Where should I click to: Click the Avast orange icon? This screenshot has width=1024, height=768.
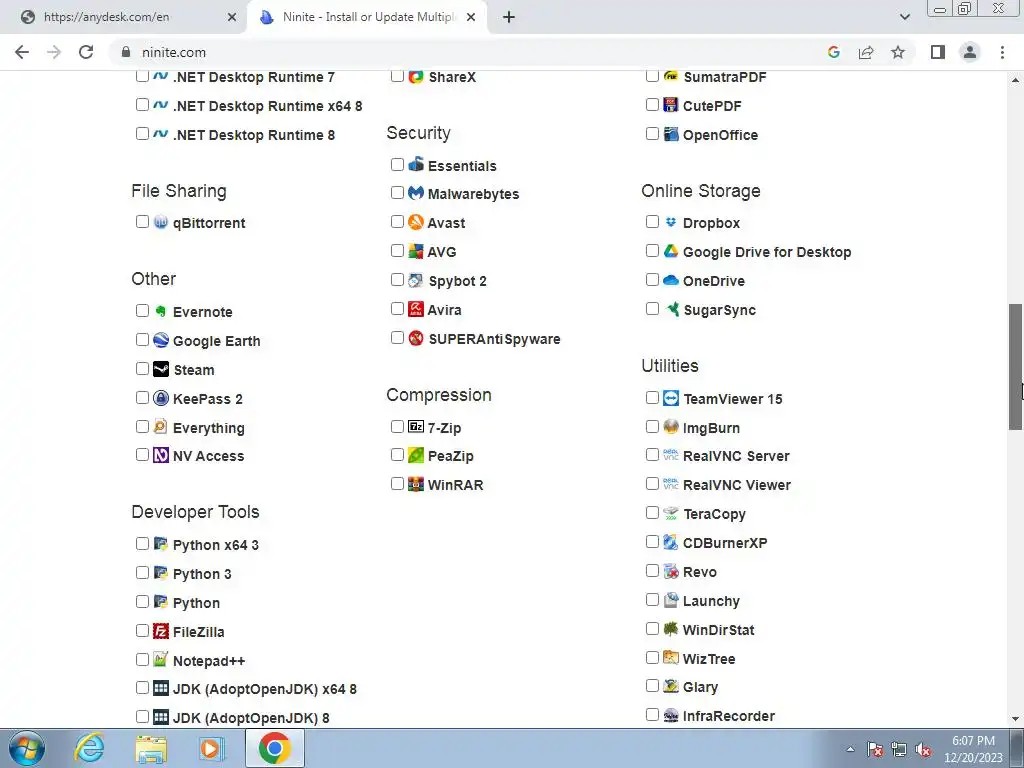(x=416, y=222)
